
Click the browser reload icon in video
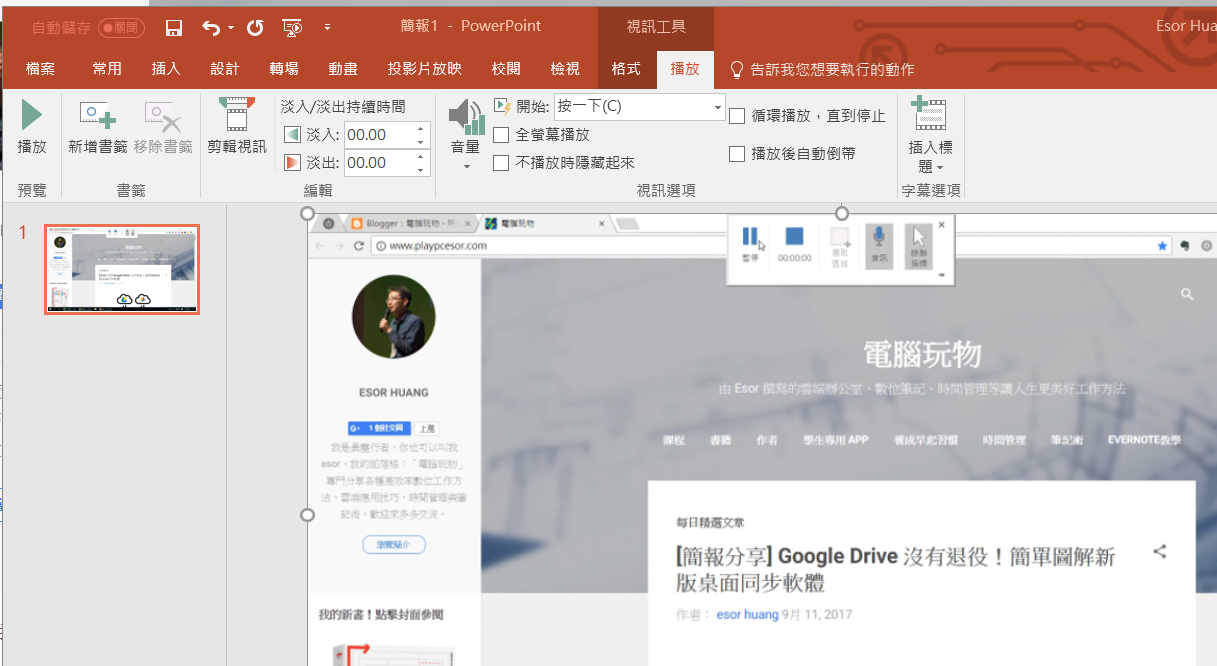tap(359, 245)
